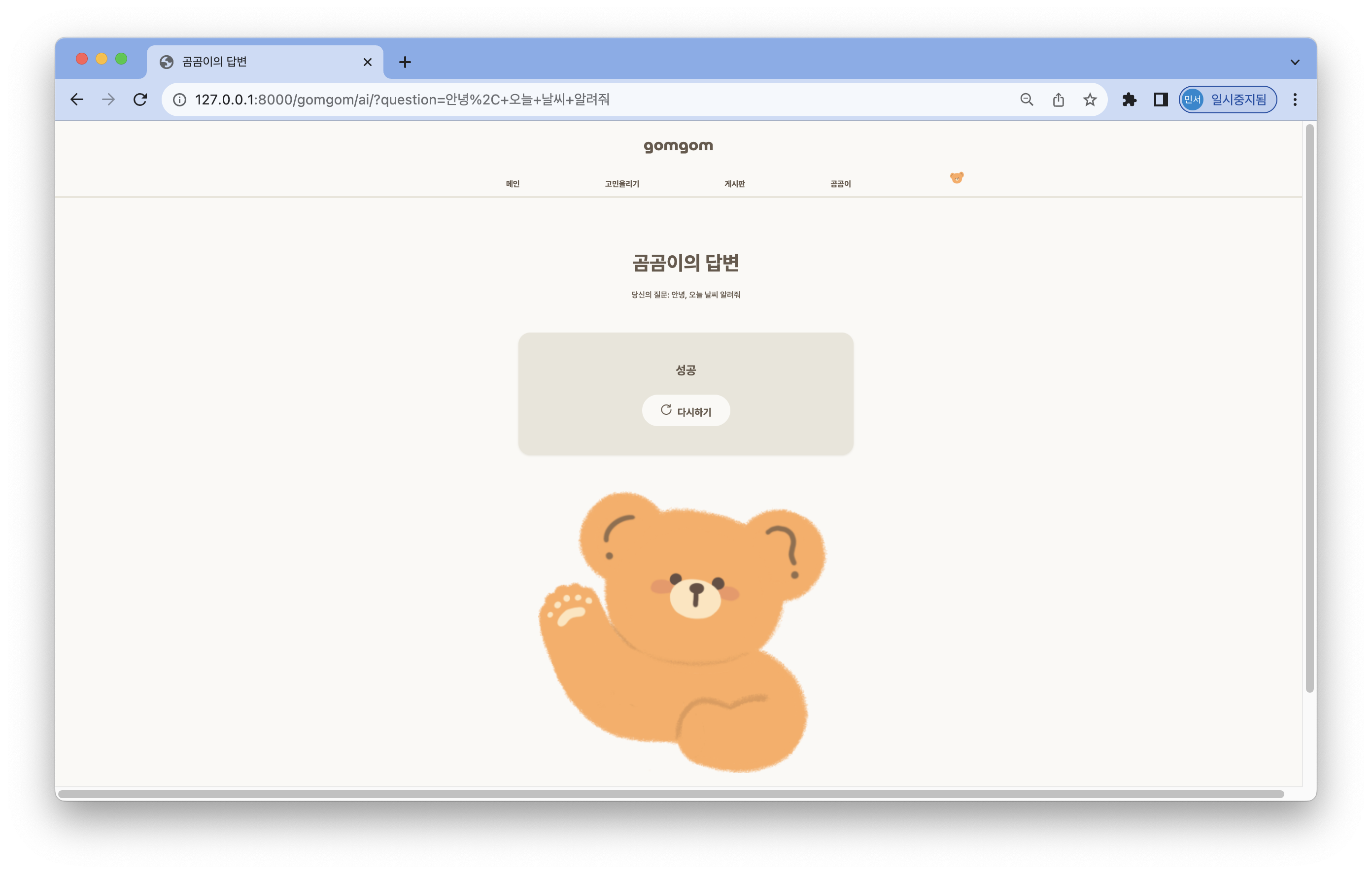The height and width of the screenshot is (874, 1372).
Task: Click the forward navigation arrow
Action: point(108,100)
